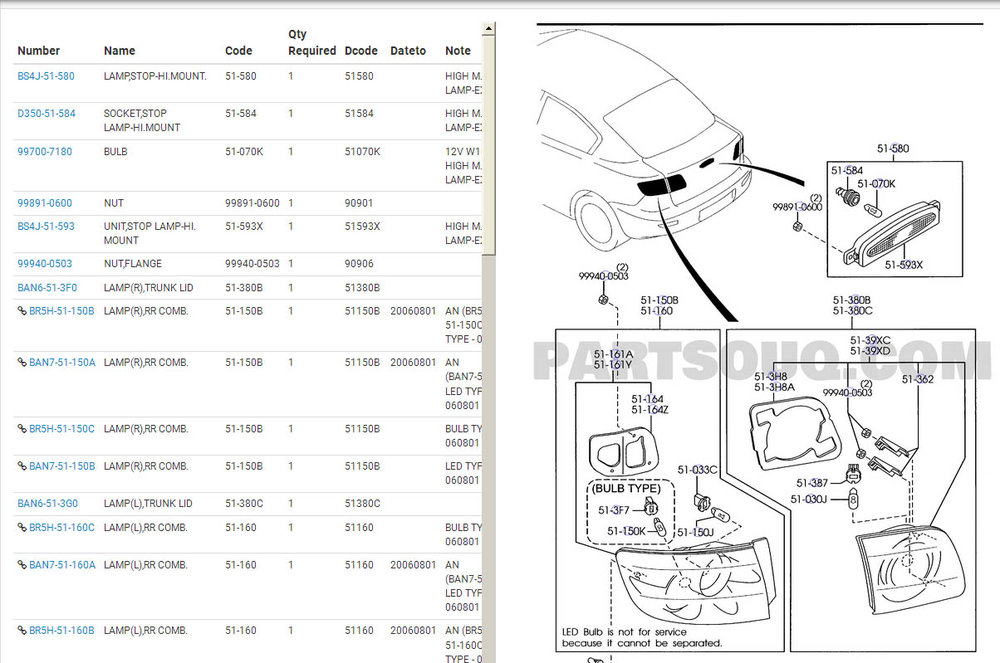Select the 51-030J callout in the diagram
The image size is (1000, 663).
(x=809, y=499)
